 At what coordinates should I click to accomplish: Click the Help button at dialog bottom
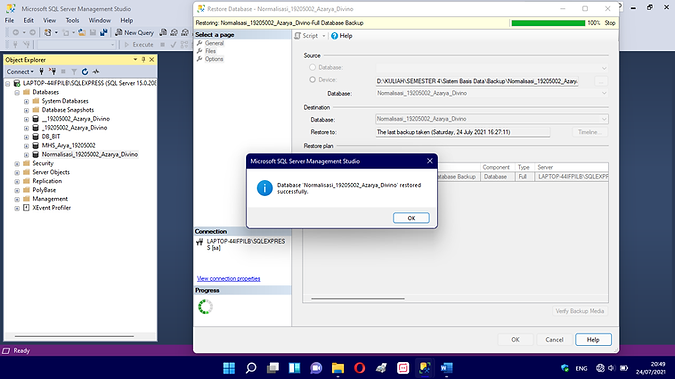(593, 340)
